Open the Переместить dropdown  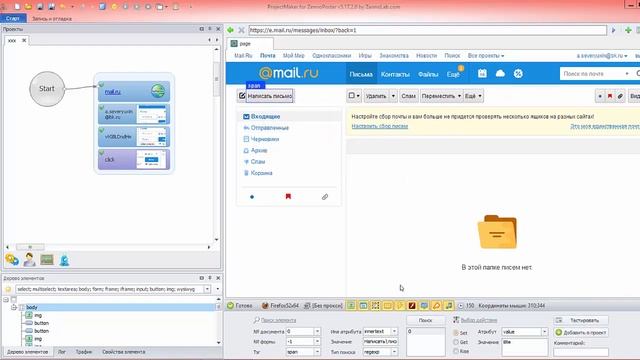[x=441, y=96]
